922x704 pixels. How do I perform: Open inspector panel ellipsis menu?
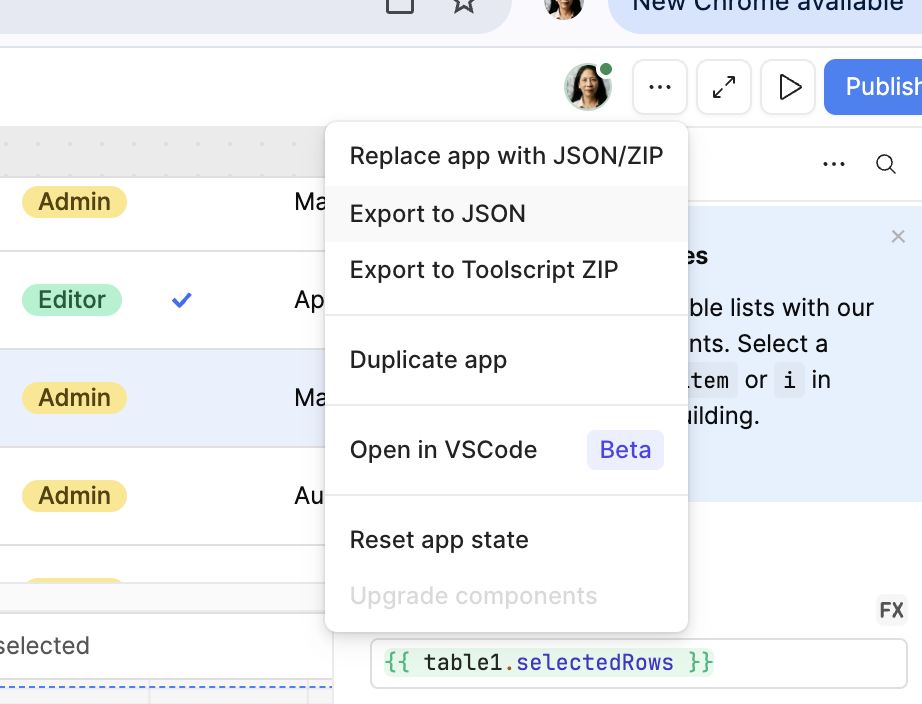tap(833, 164)
